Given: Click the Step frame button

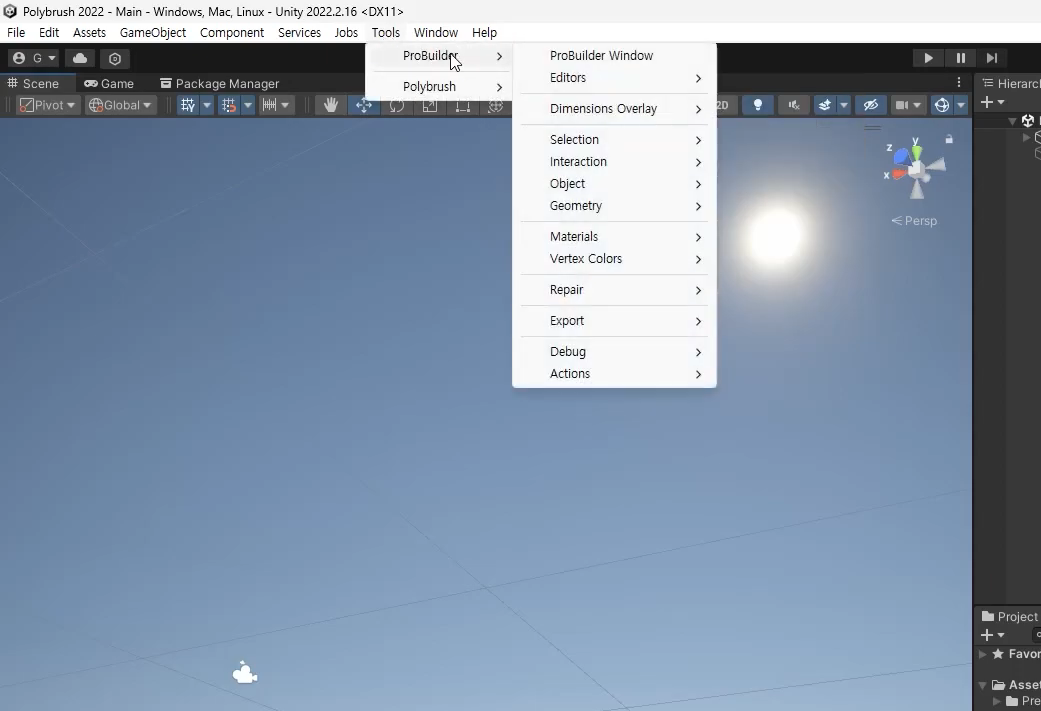Looking at the screenshot, I should pos(992,58).
